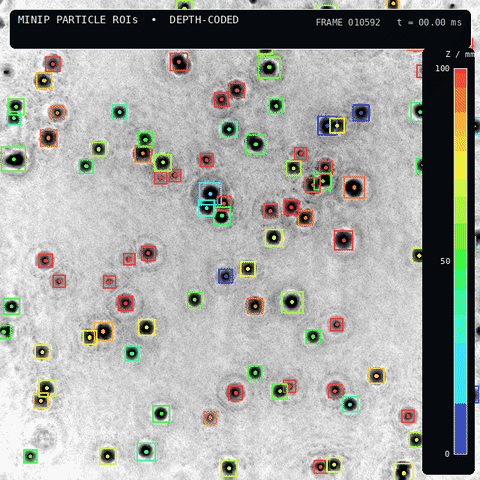Click the 50 tick on depth scale
Image resolution: width=480 pixels, height=480 pixels.
tap(445, 261)
